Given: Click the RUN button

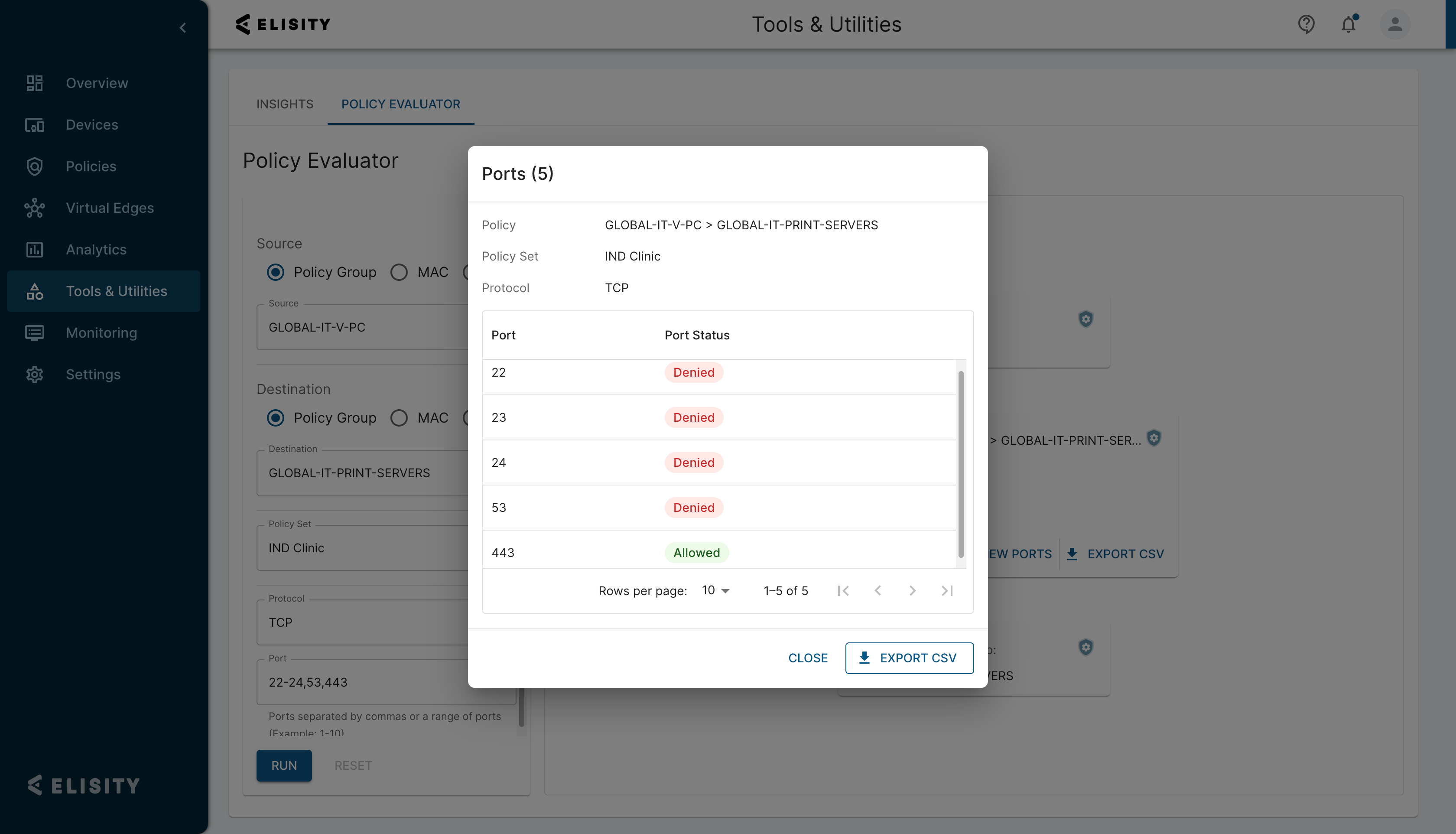Looking at the screenshot, I should 284,766.
